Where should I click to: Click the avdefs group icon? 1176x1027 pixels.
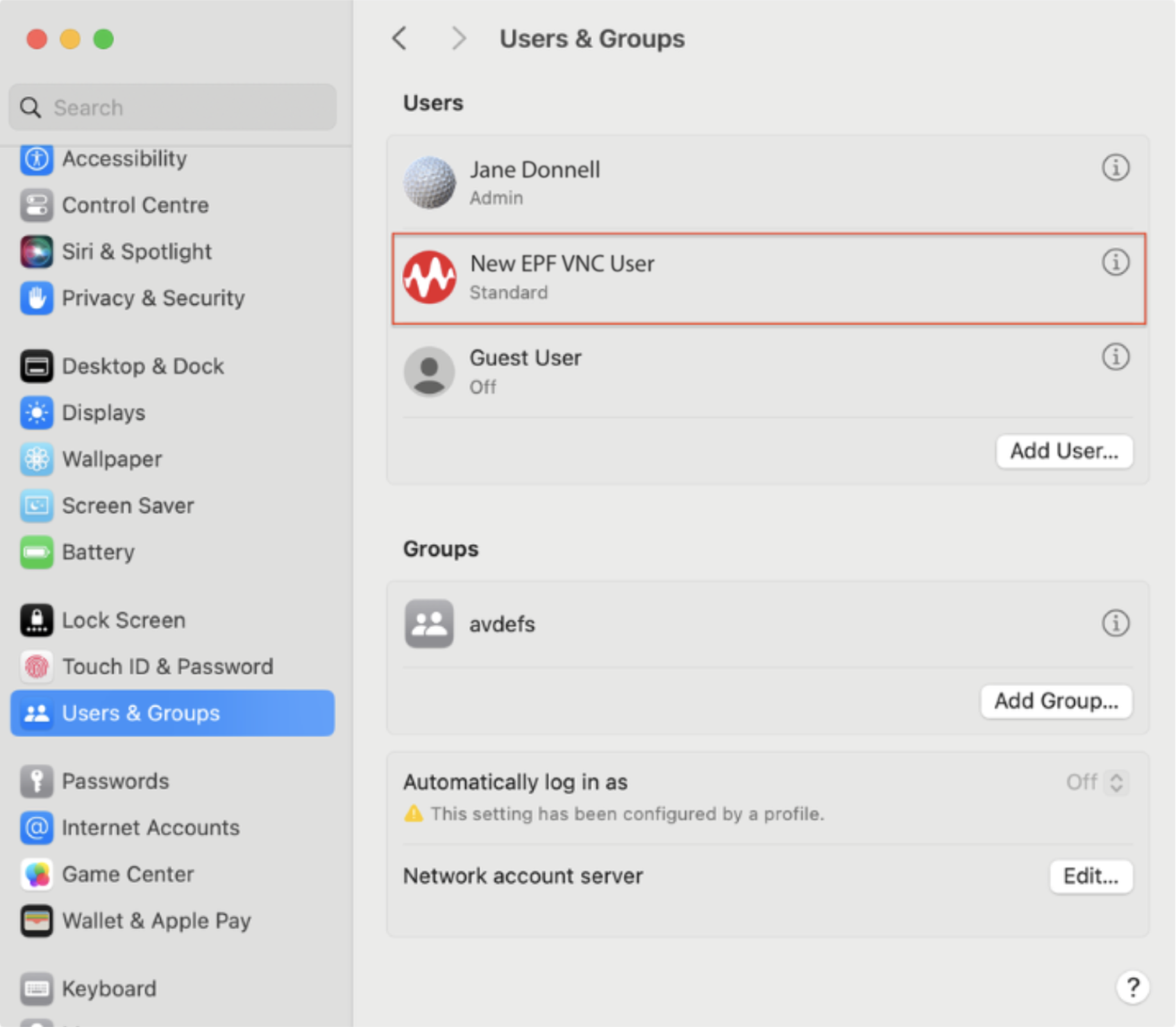click(x=429, y=624)
